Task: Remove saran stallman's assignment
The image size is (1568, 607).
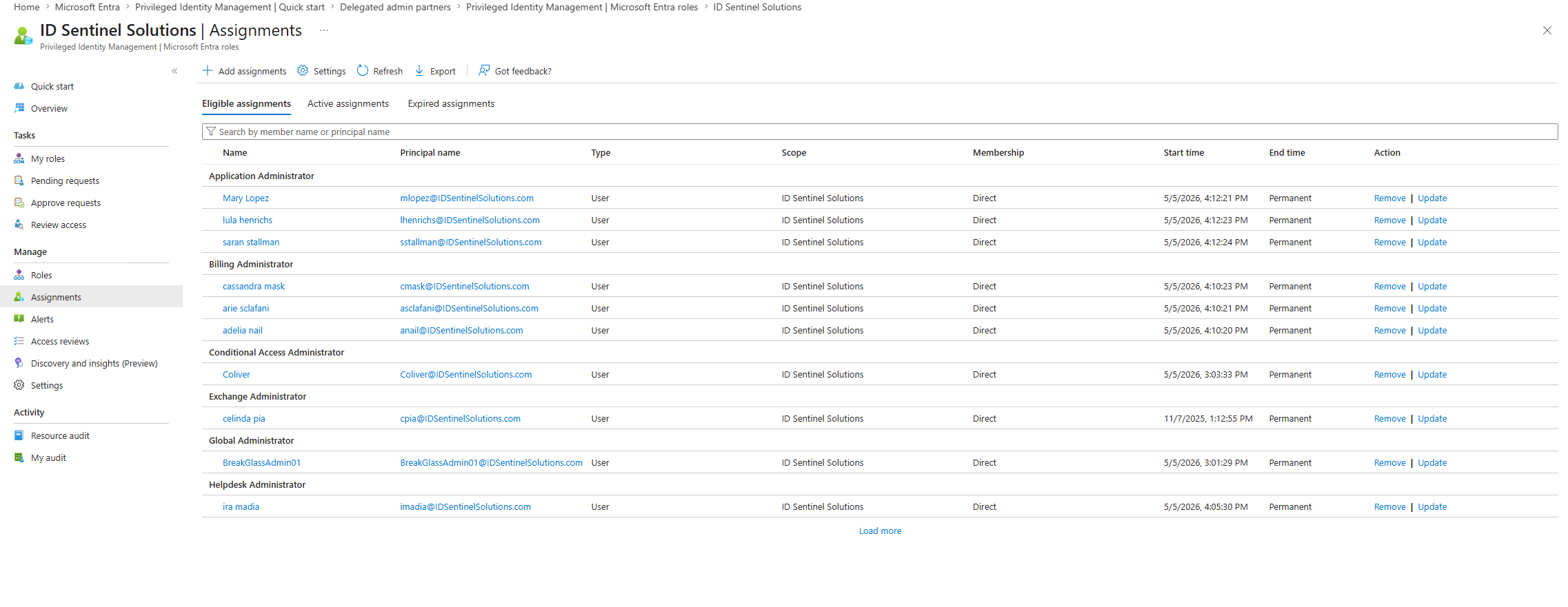Action: [x=1389, y=243]
